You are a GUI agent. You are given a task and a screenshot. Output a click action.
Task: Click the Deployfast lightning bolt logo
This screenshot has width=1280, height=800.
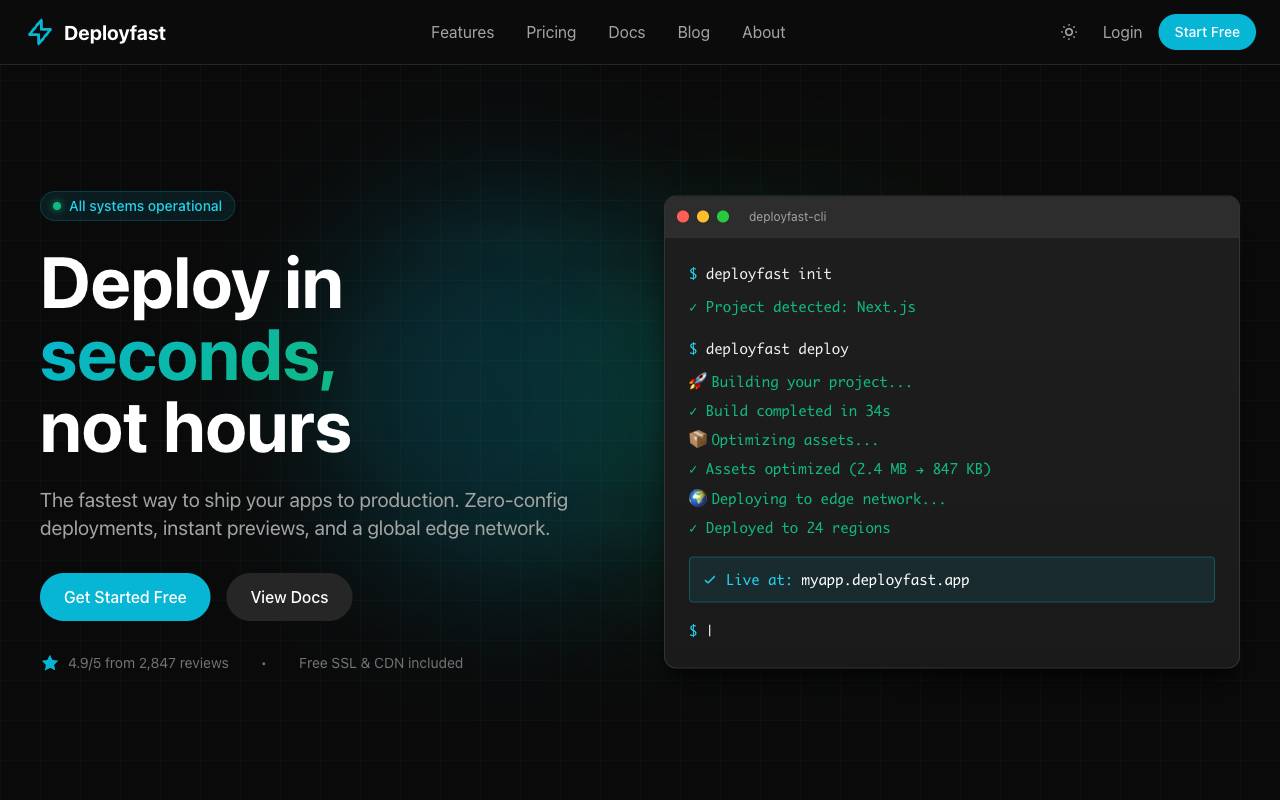click(40, 32)
